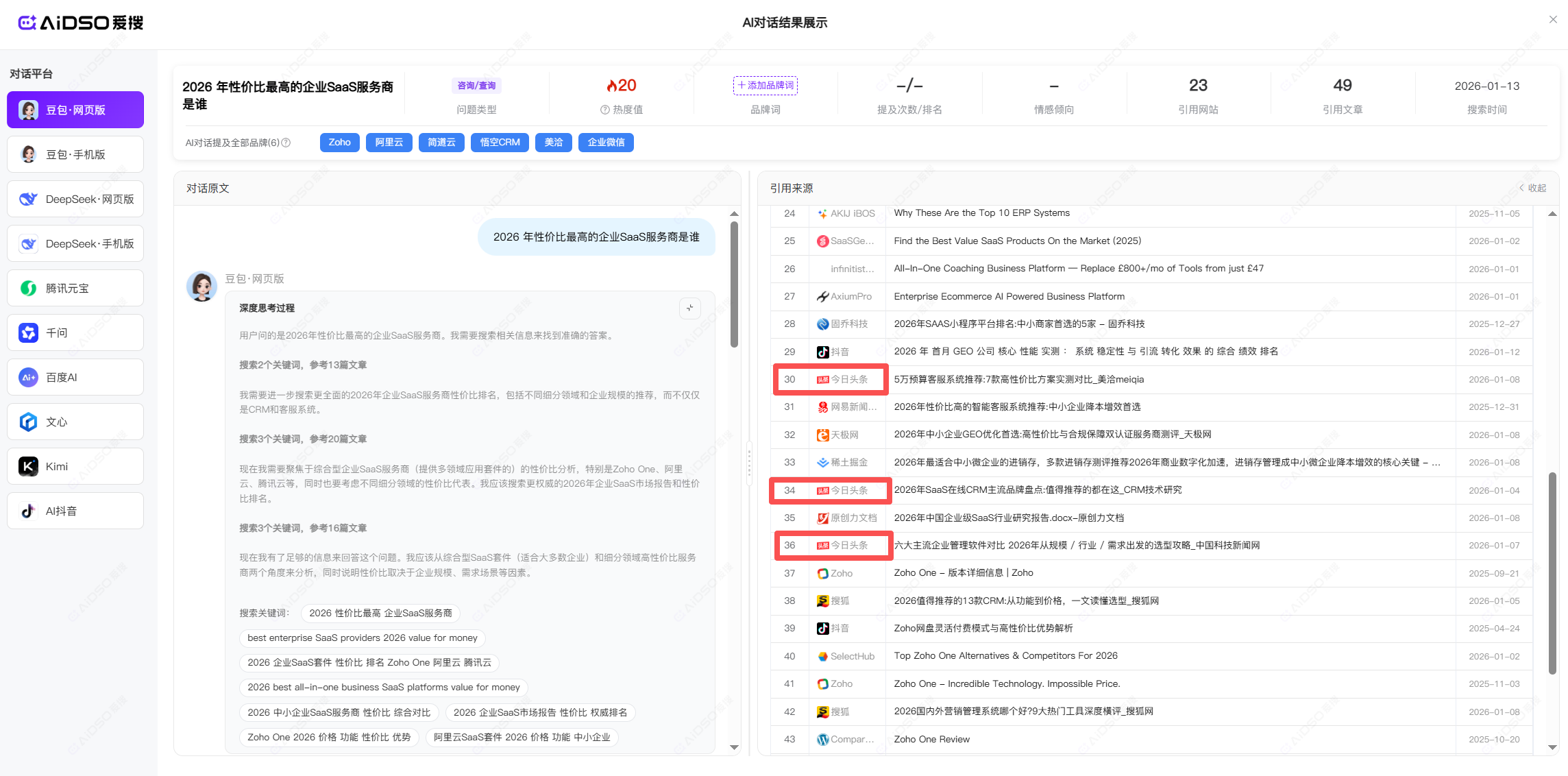Open the Zoho brand tag
This screenshot has height=776, width=1568.
[339, 143]
